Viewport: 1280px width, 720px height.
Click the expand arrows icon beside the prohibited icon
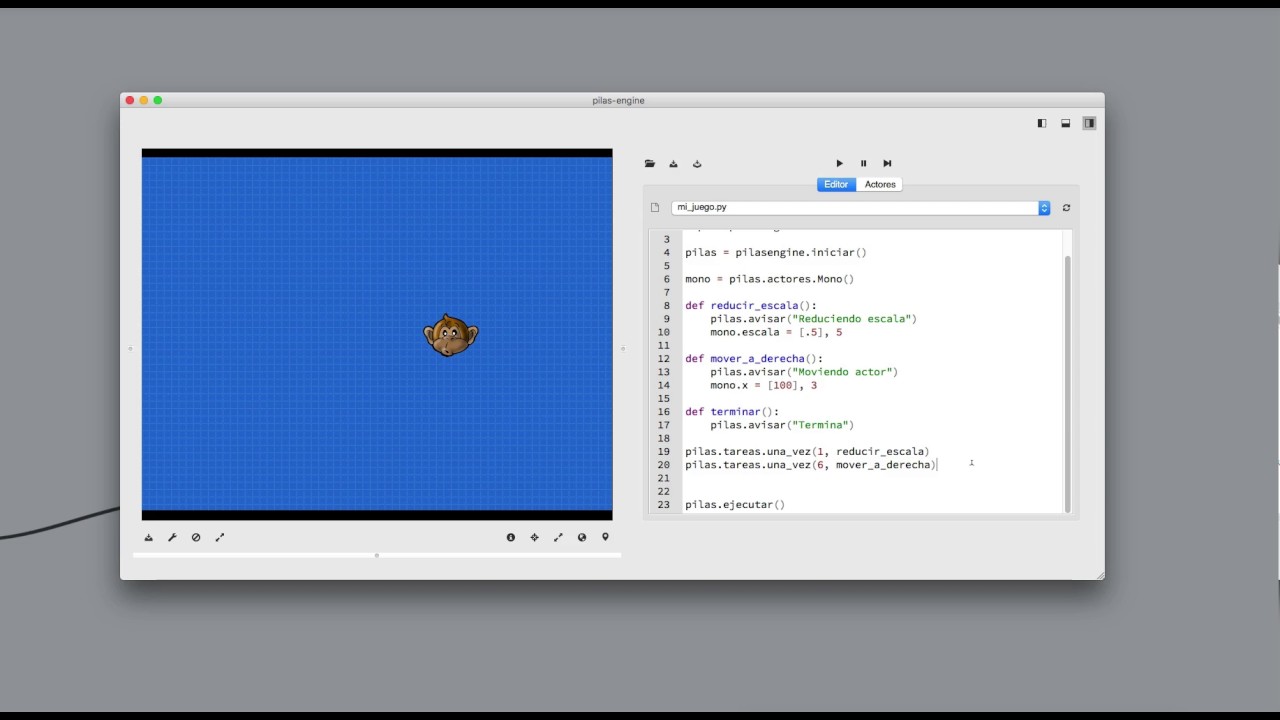tap(220, 537)
